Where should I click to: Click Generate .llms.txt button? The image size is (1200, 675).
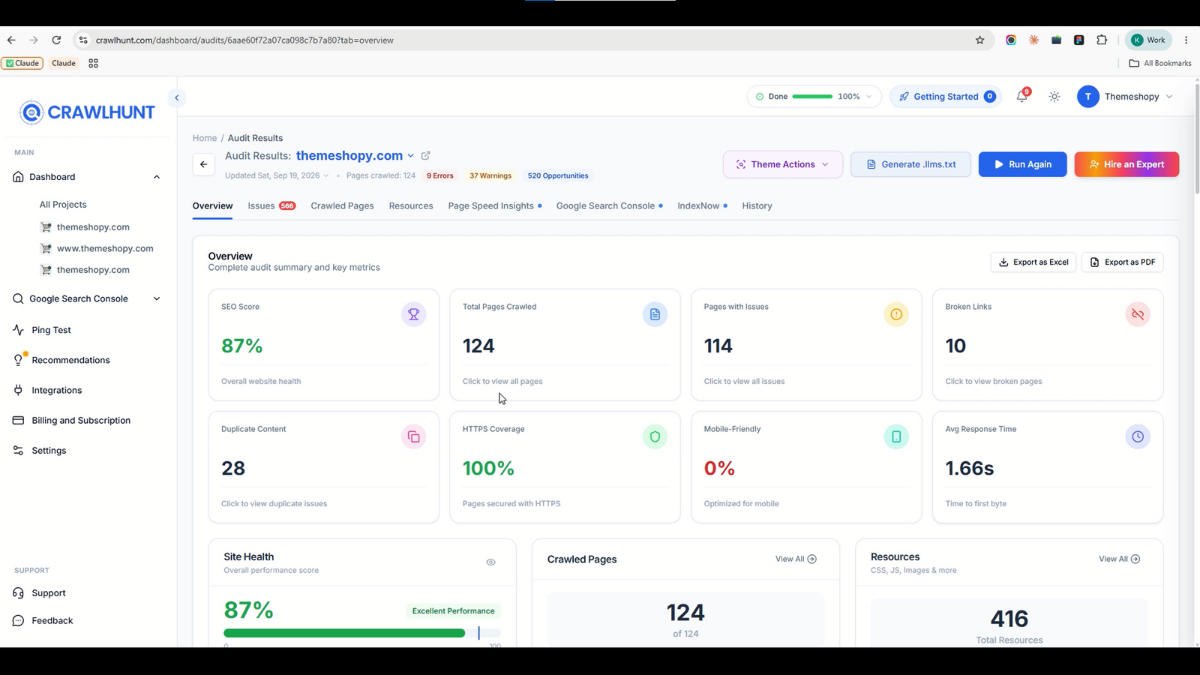(911, 164)
